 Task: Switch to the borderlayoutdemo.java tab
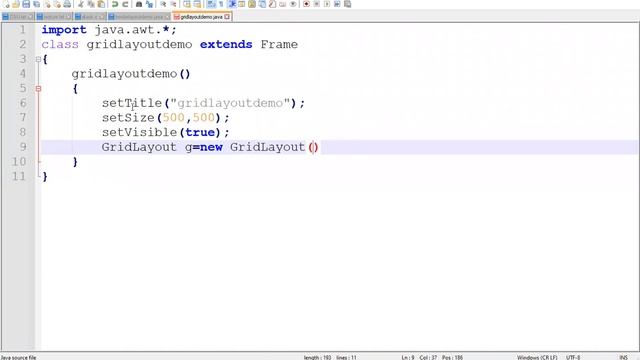pyautogui.click(x=139, y=17)
